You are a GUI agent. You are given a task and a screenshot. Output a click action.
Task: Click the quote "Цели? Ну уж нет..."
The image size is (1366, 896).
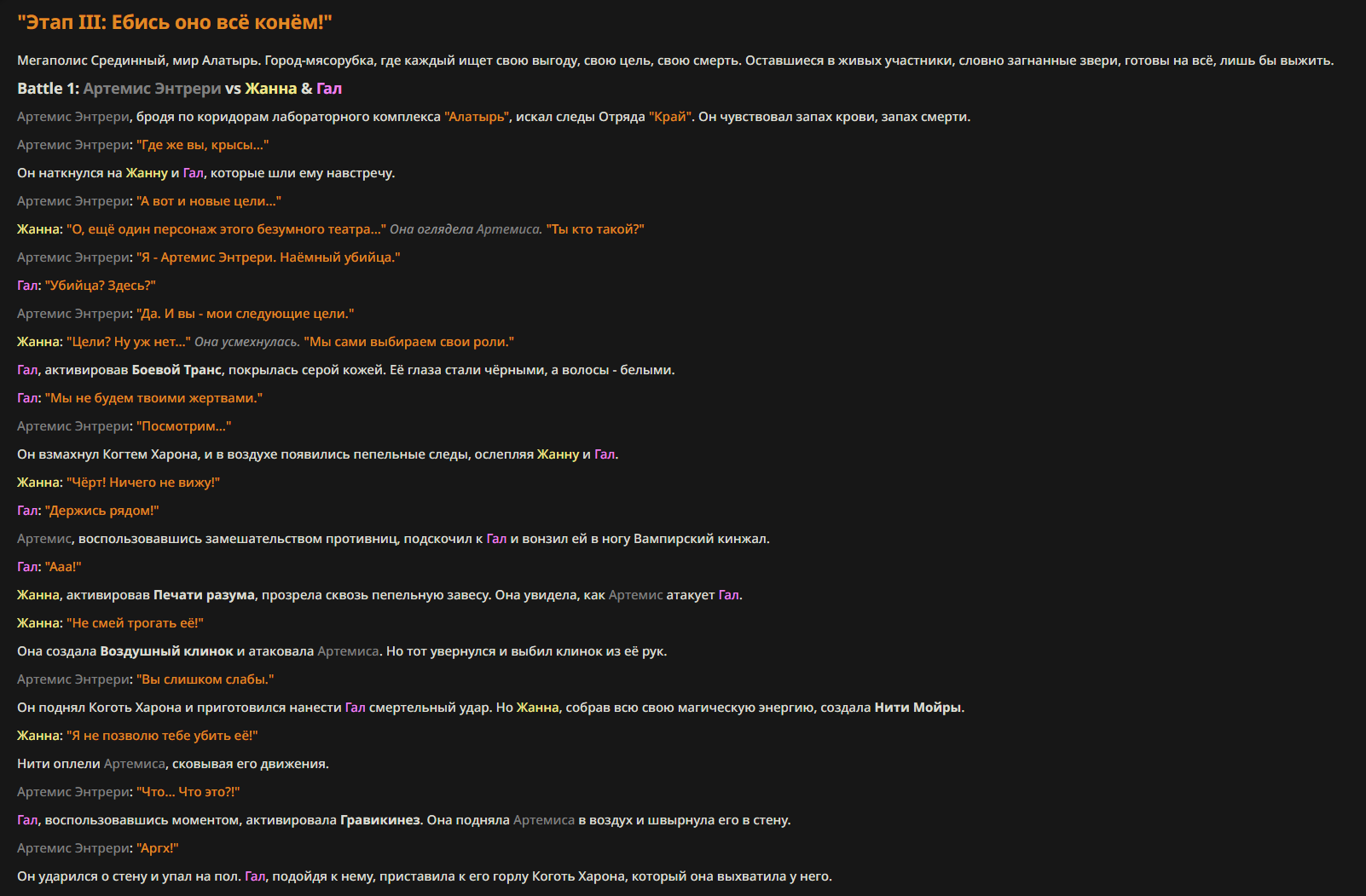point(129,342)
